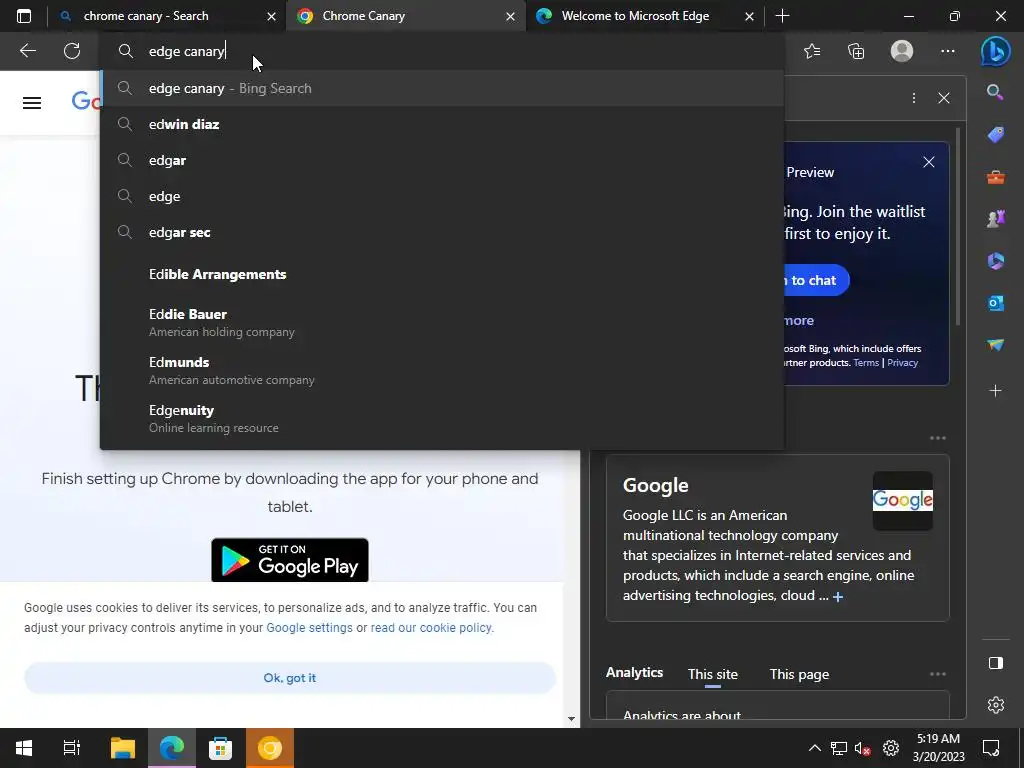Screen dimensions: 1024x768
Task: Open Chrome Canary from the taskbar
Action: (x=270, y=748)
